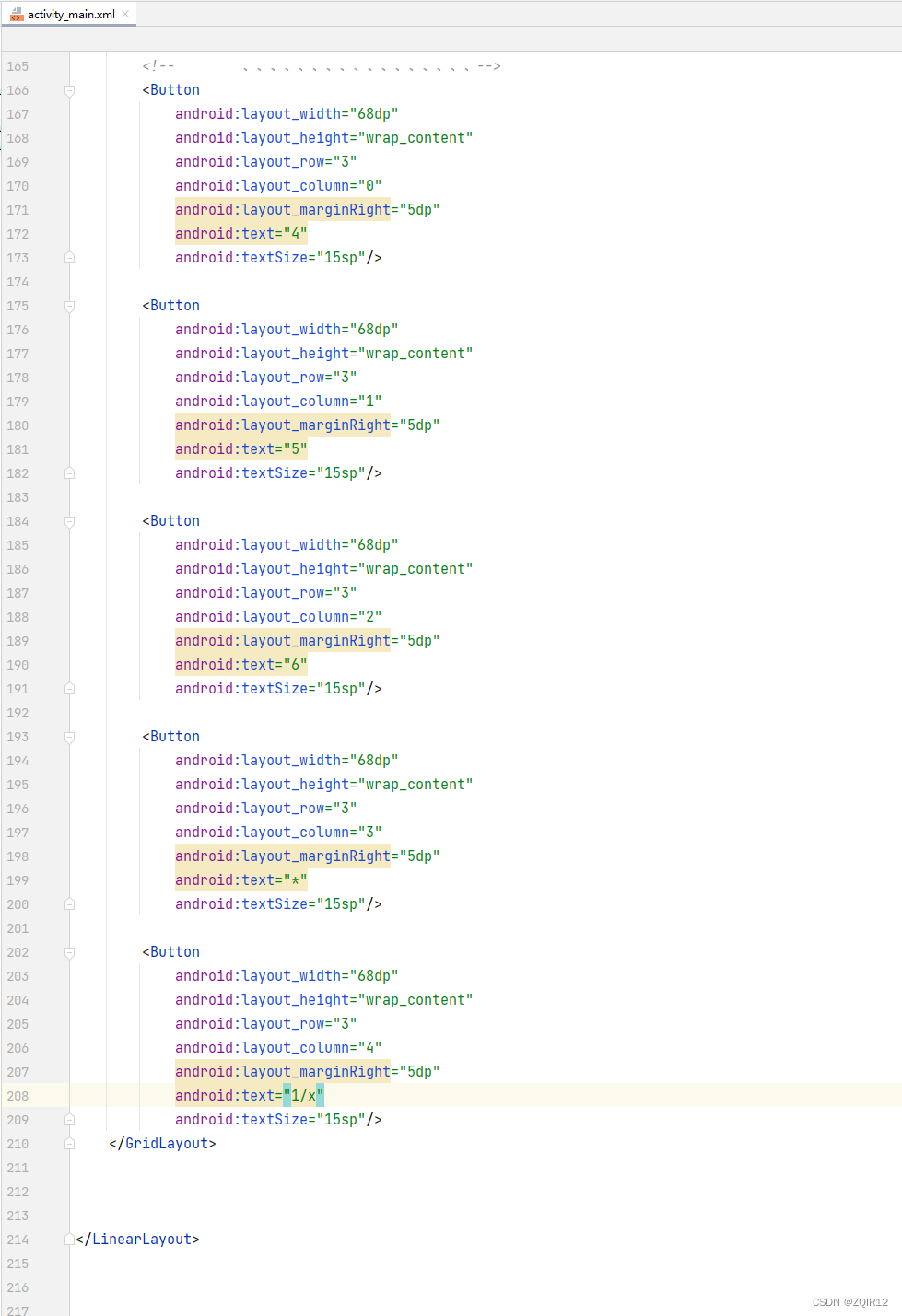Collapse the fold end marker at line 173
902x1316 pixels.
click(69, 258)
